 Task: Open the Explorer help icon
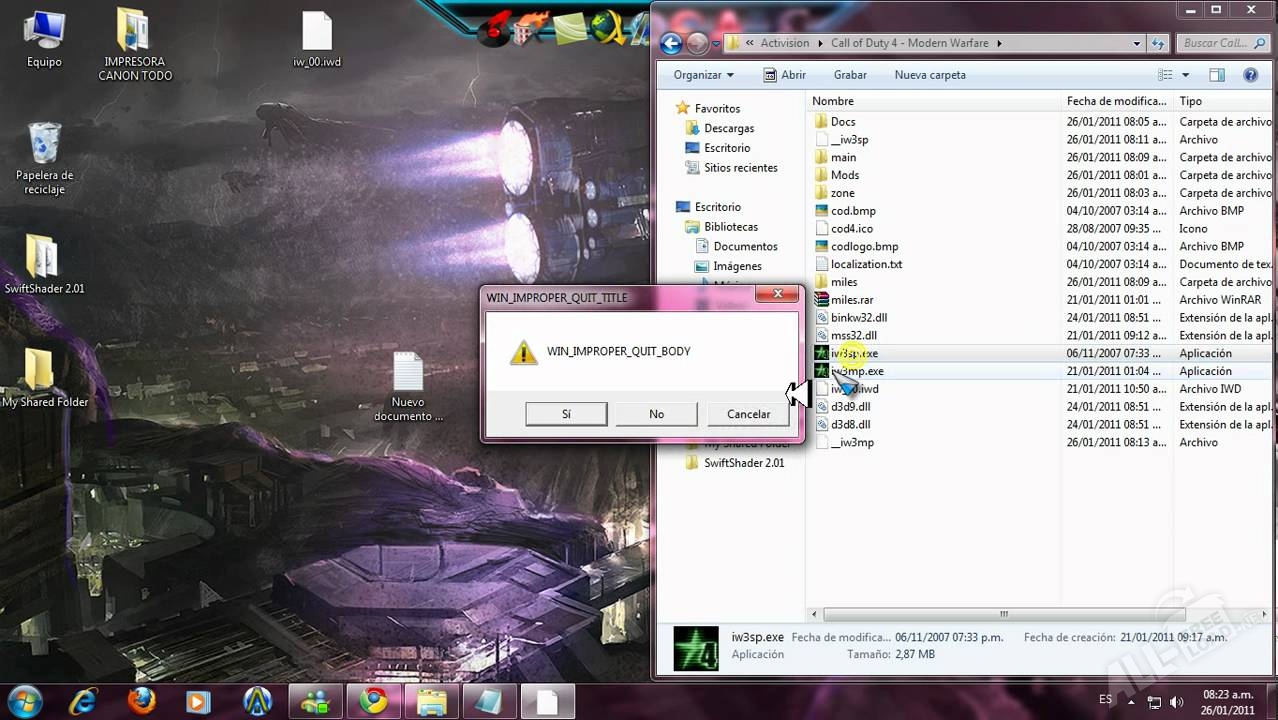point(1250,75)
